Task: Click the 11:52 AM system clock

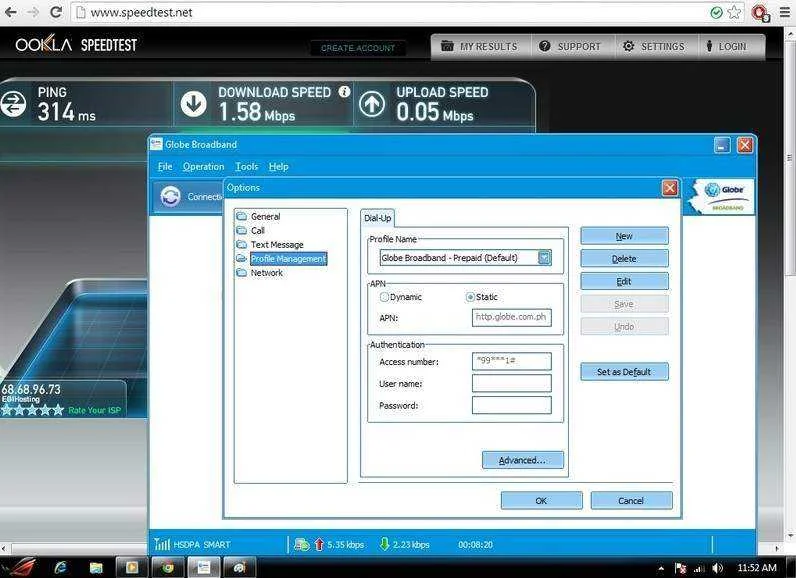Action: (x=757, y=568)
